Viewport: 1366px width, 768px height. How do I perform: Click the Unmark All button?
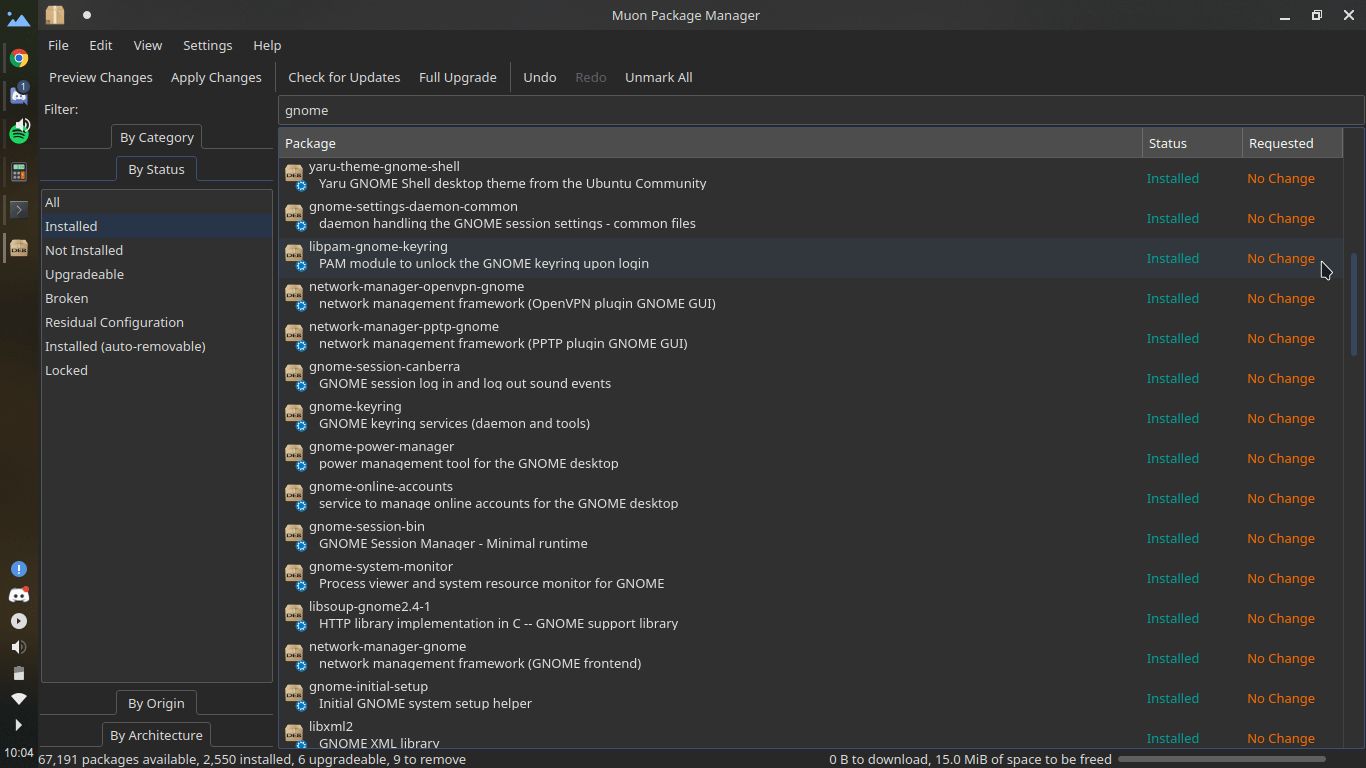pyautogui.click(x=658, y=77)
